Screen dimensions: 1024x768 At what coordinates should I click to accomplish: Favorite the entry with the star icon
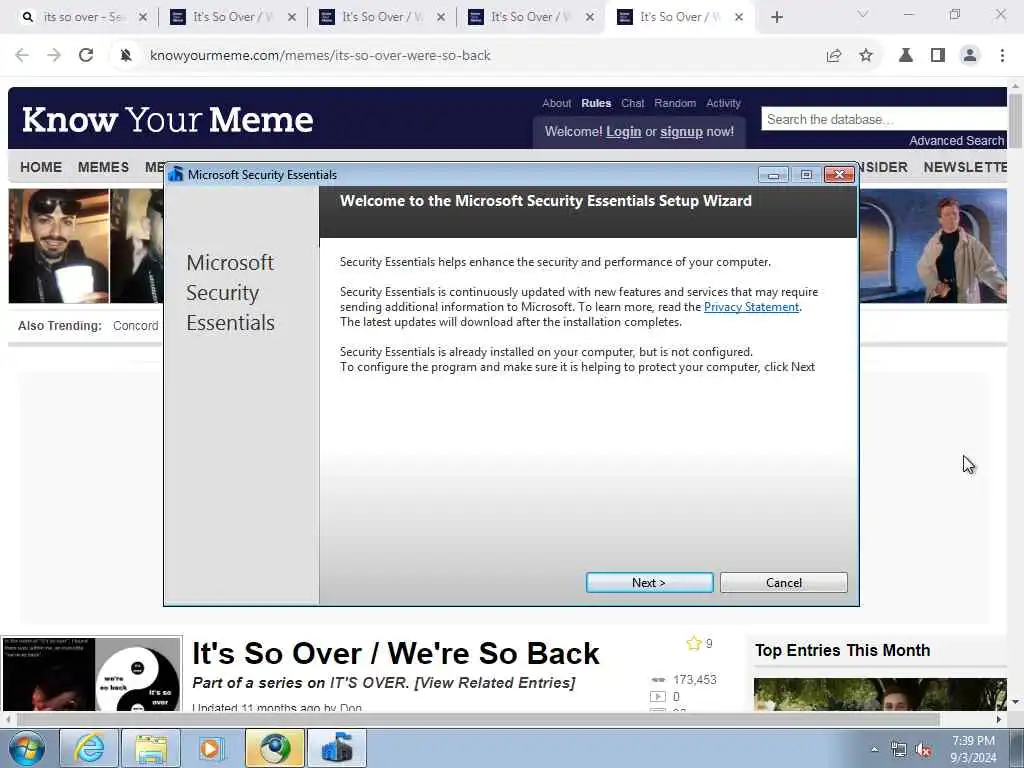pyautogui.click(x=694, y=643)
